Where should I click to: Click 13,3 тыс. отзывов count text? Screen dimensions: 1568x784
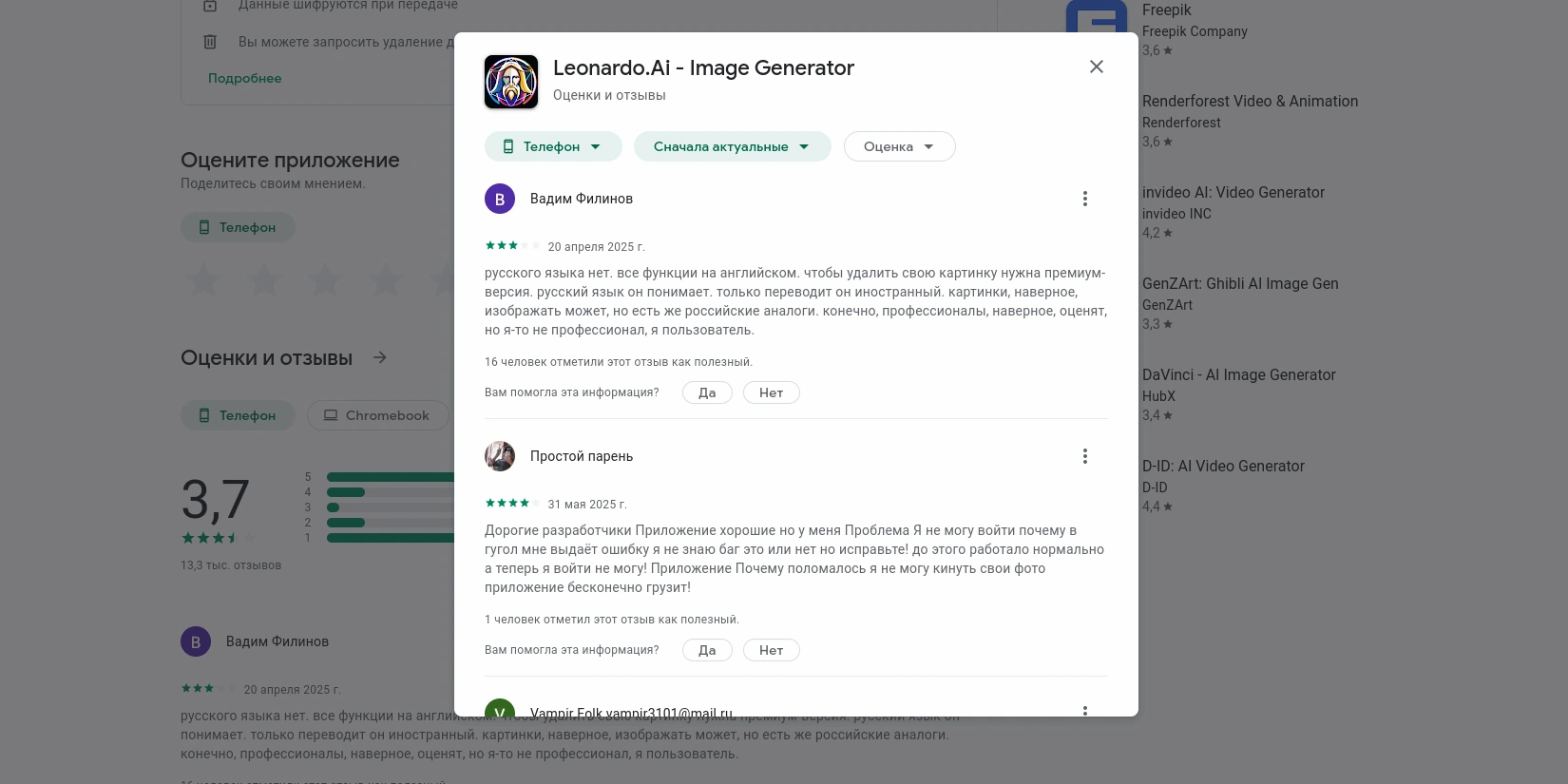[x=231, y=565]
